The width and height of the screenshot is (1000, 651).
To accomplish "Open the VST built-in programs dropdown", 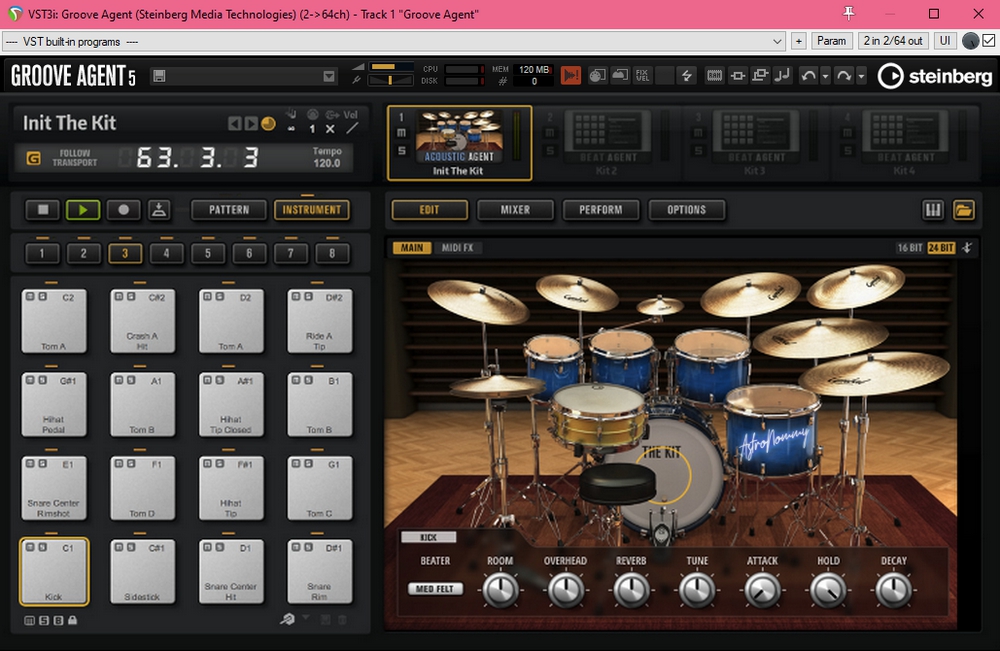I will pos(393,41).
